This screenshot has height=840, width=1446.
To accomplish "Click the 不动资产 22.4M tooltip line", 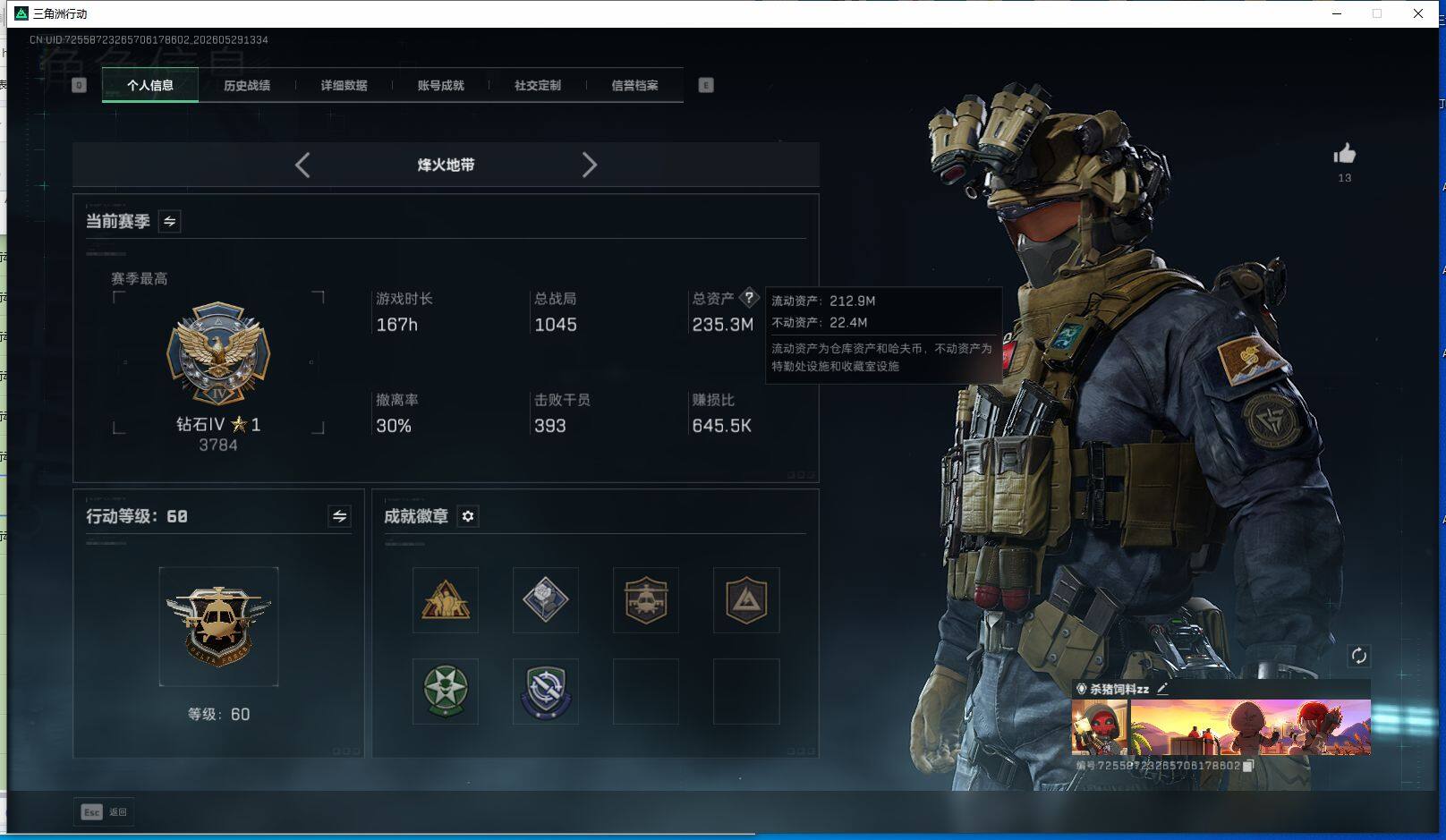I will pyautogui.click(x=820, y=322).
